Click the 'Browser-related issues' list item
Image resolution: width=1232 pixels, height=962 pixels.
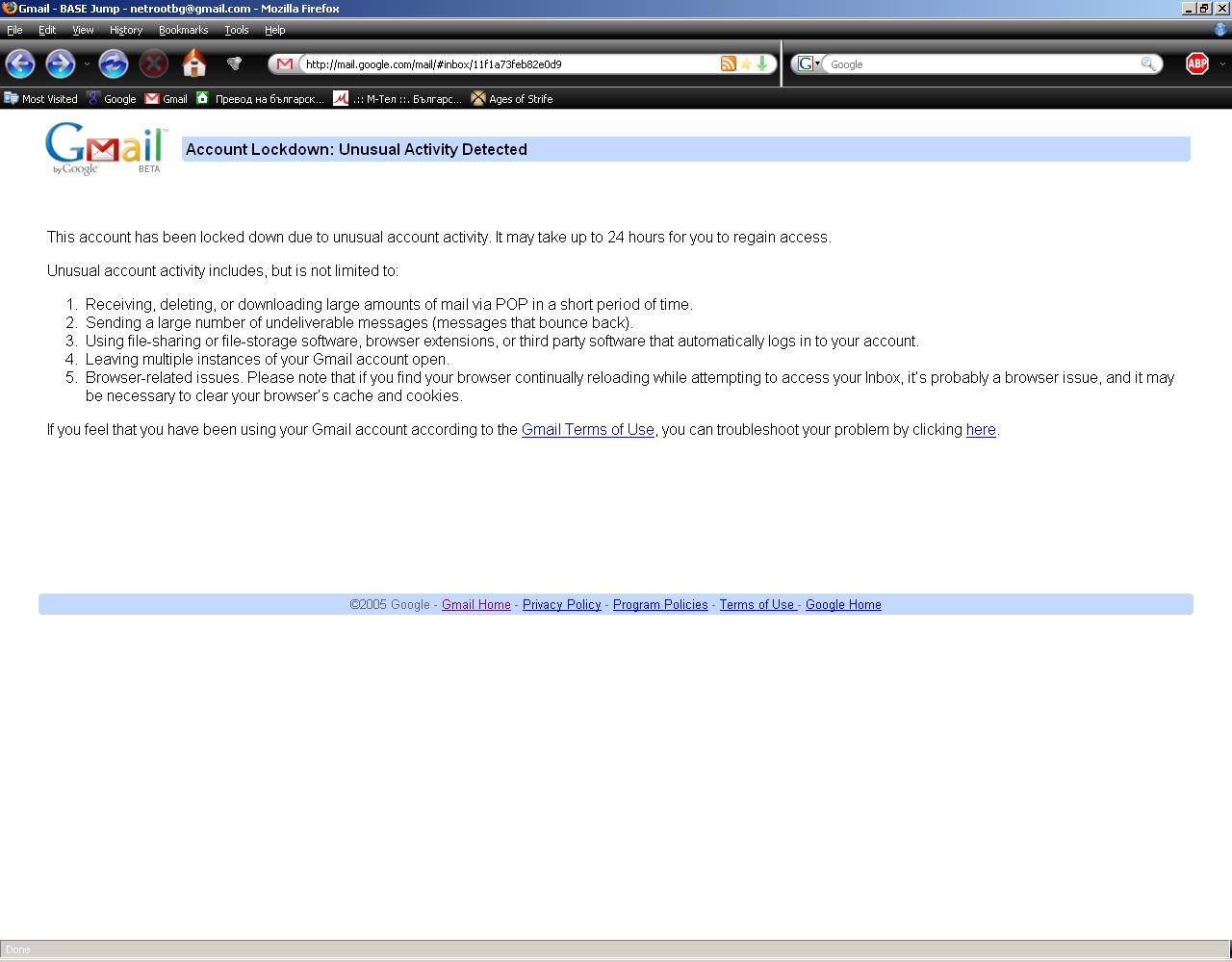tap(629, 387)
